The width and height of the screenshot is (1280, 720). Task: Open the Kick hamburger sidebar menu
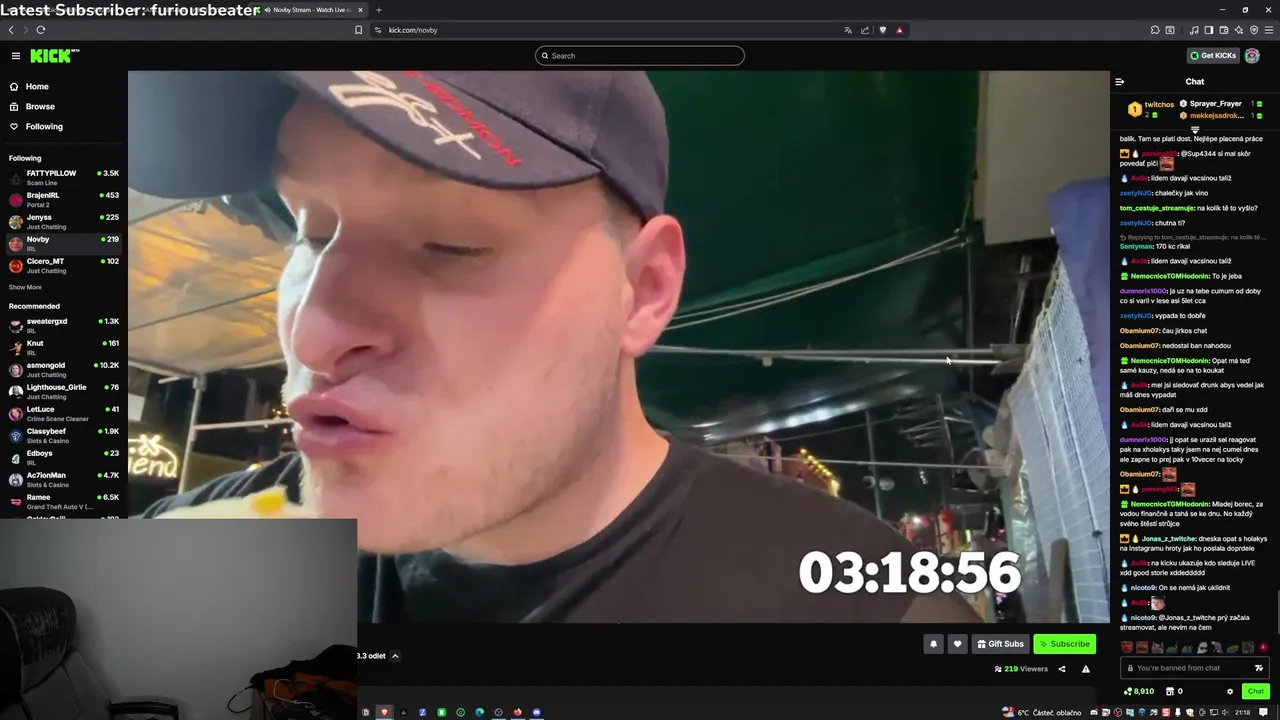16,56
